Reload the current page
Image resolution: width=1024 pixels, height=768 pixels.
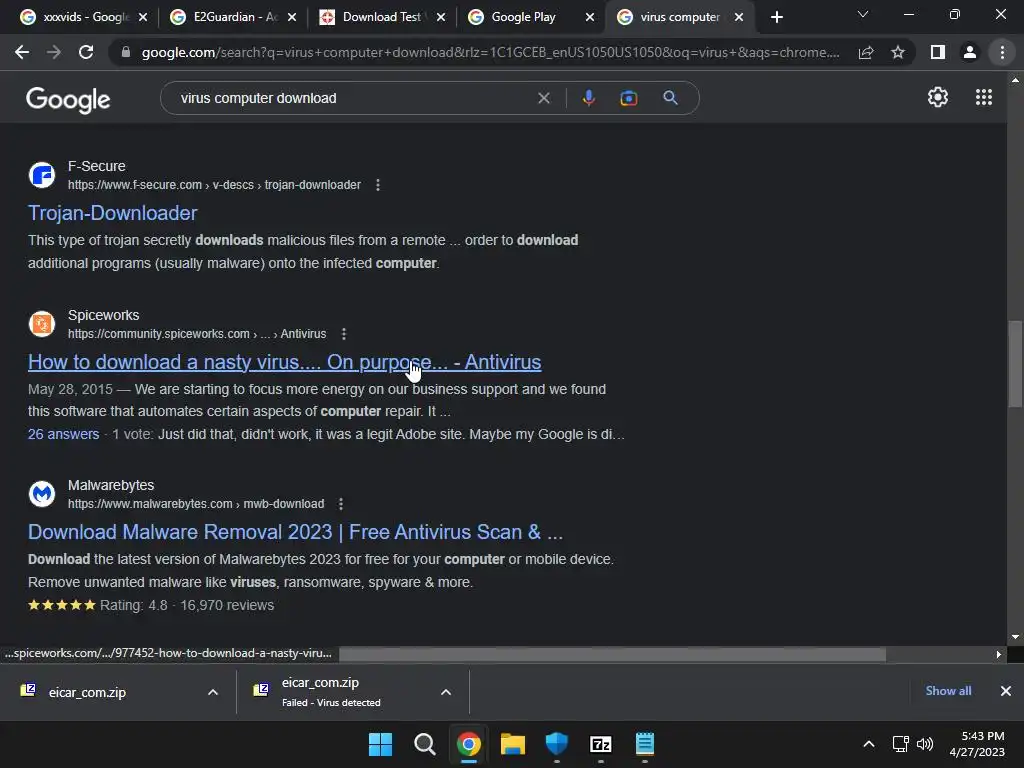(86, 52)
